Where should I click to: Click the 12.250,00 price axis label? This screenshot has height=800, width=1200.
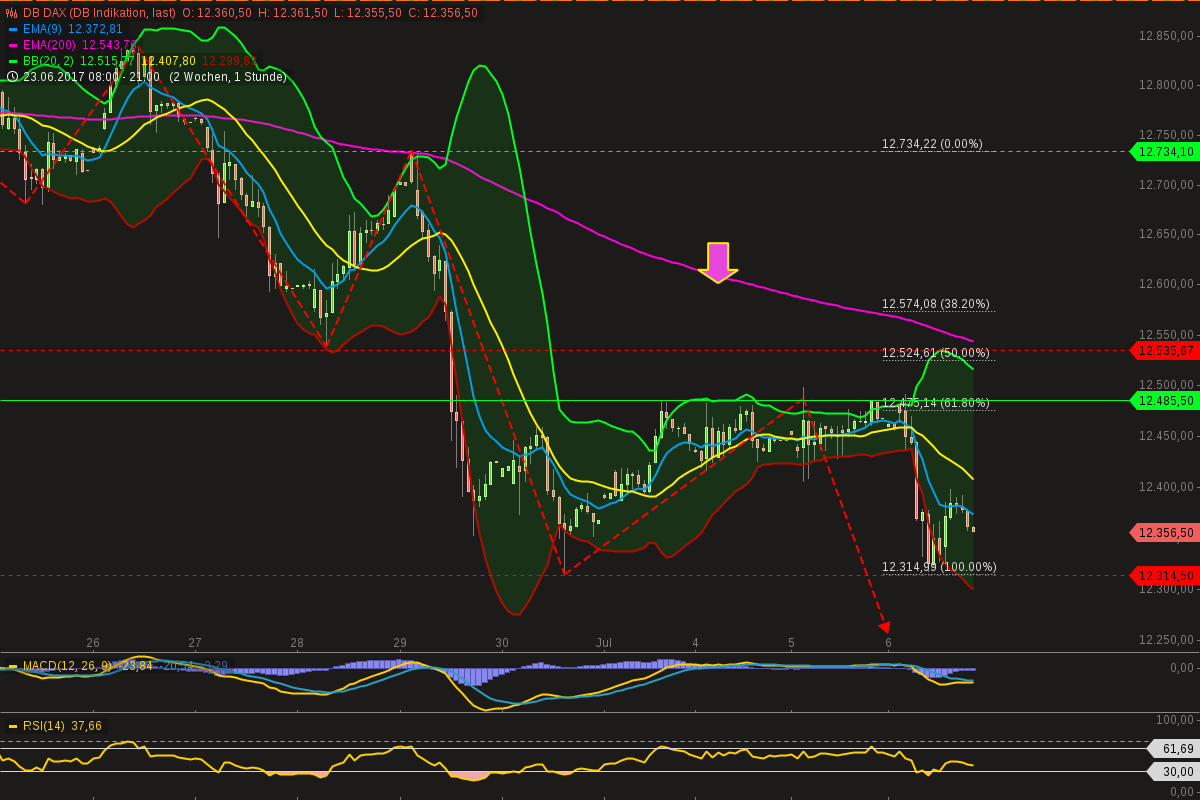click(1166, 640)
